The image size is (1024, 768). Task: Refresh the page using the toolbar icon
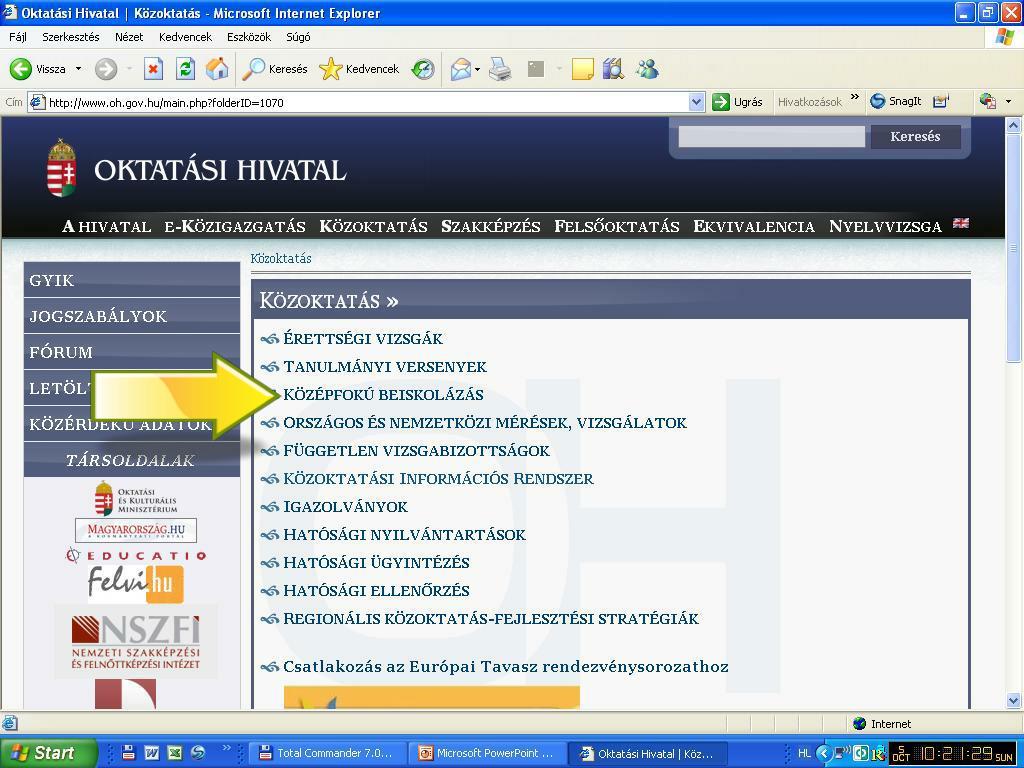185,69
